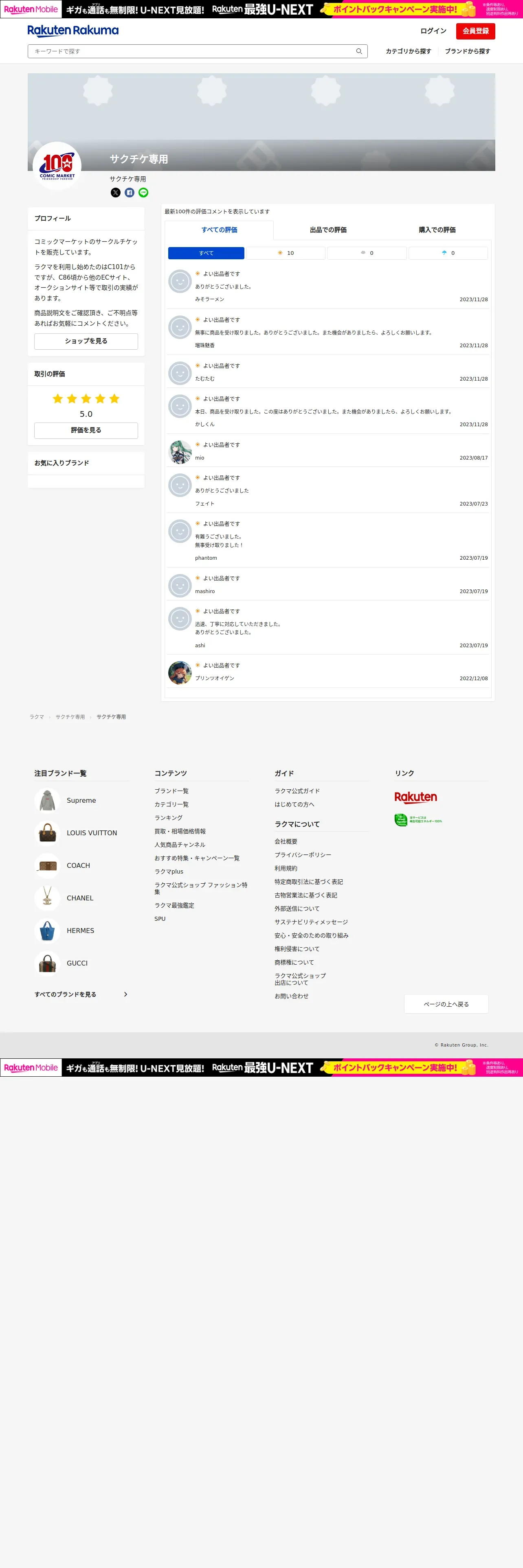
Task: Click mashiro reviewer default avatar
Action: (x=180, y=586)
